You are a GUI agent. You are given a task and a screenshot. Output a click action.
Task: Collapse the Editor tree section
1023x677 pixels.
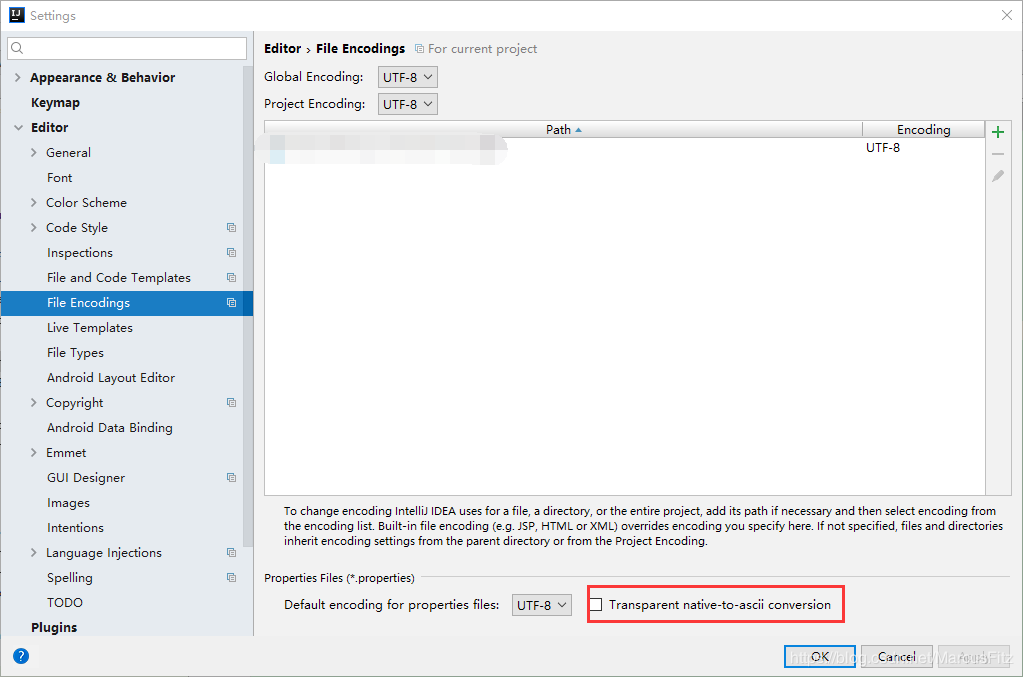click(x=18, y=128)
